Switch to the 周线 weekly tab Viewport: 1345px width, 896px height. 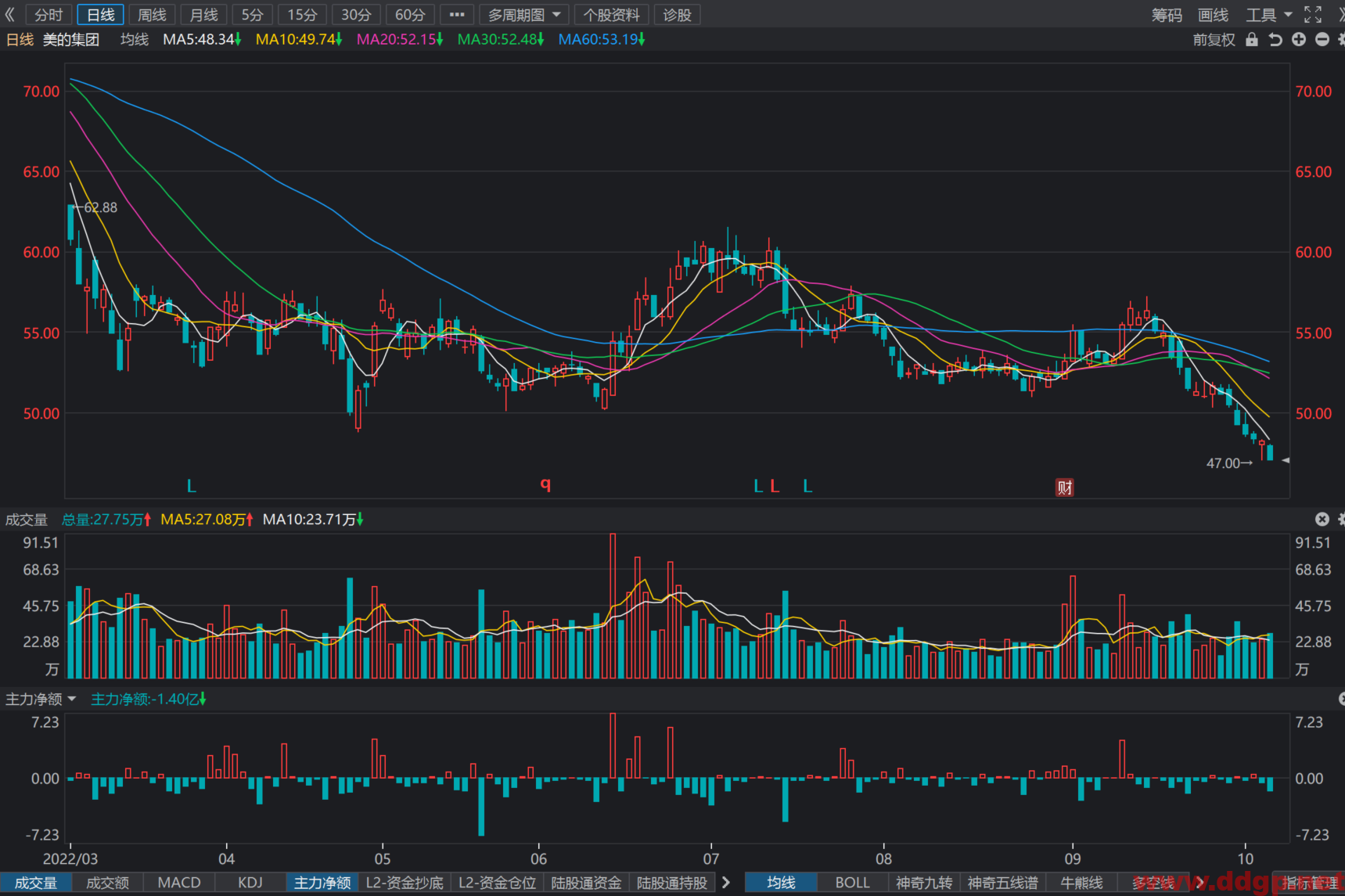tap(152, 15)
